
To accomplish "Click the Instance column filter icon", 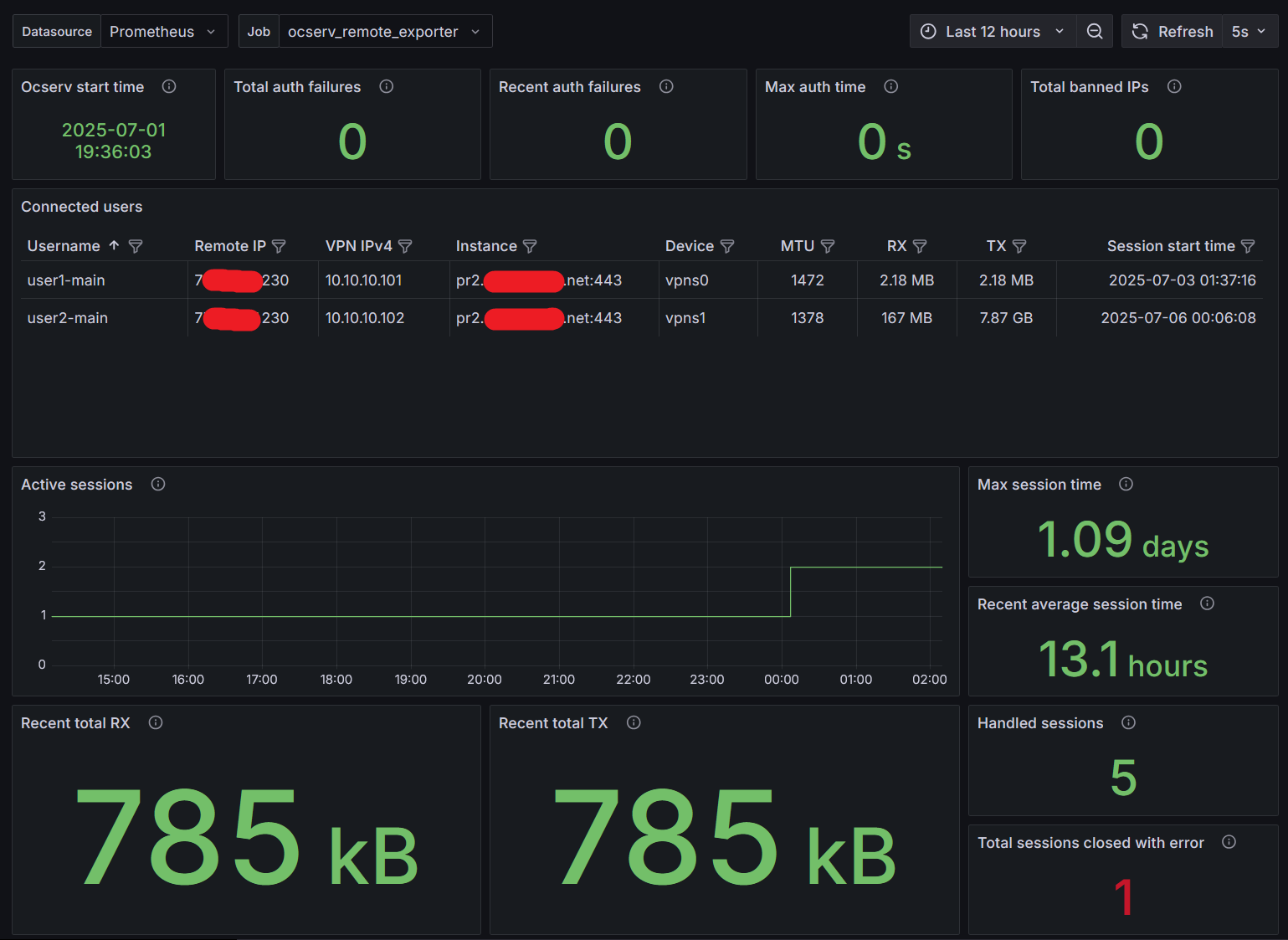I will tap(530, 246).
